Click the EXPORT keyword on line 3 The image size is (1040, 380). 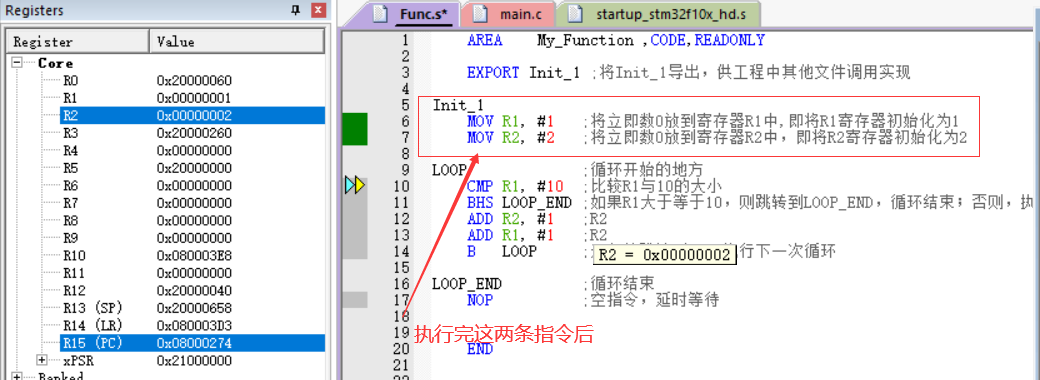tap(493, 73)
